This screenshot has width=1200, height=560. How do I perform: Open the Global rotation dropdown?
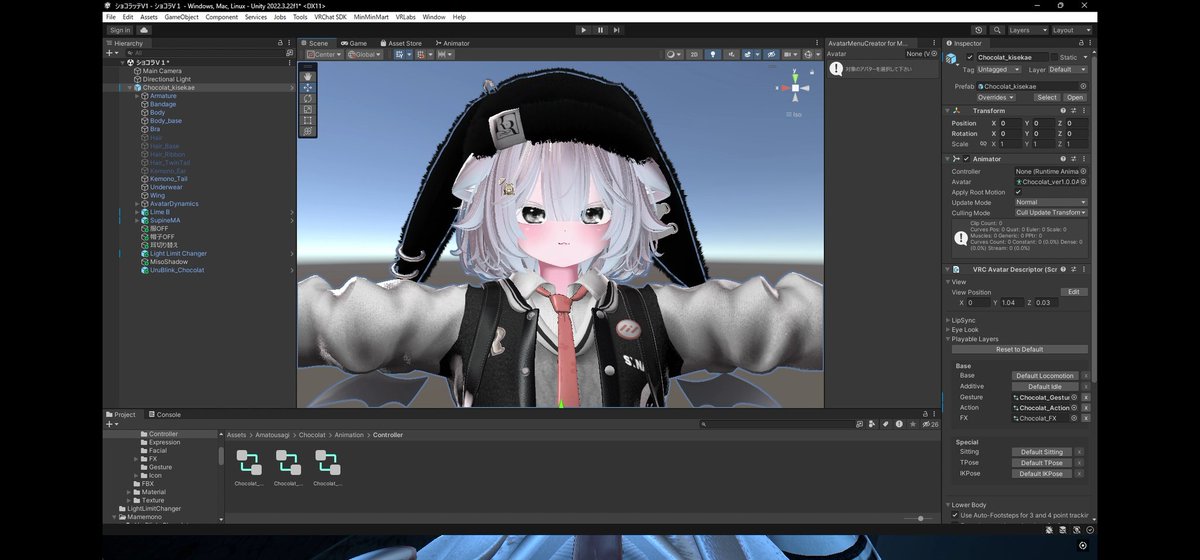[364, 54]
